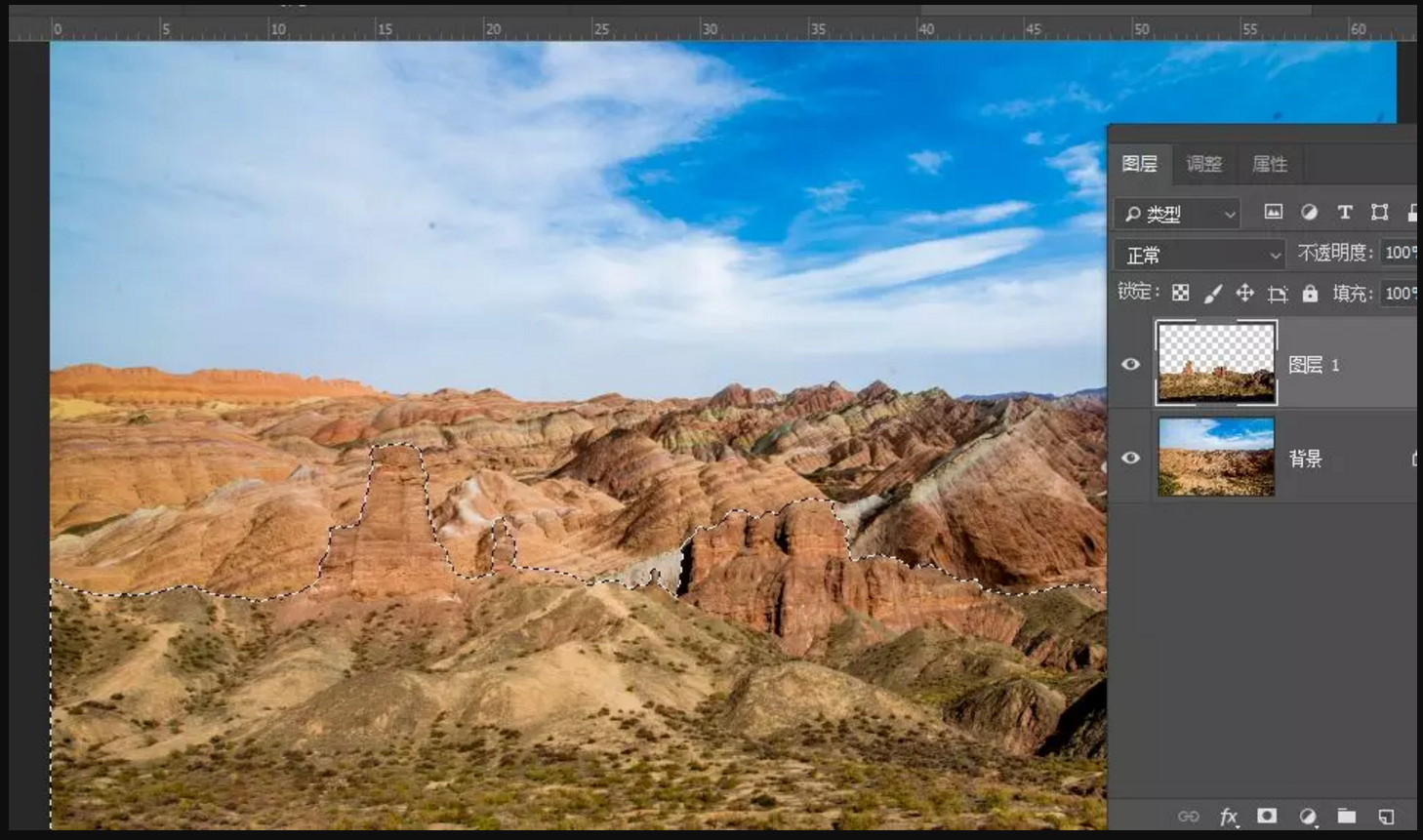This screenshot has height=840, width=1423.
Task: Click the link layers icon
Action: [x=1188, y=817]
